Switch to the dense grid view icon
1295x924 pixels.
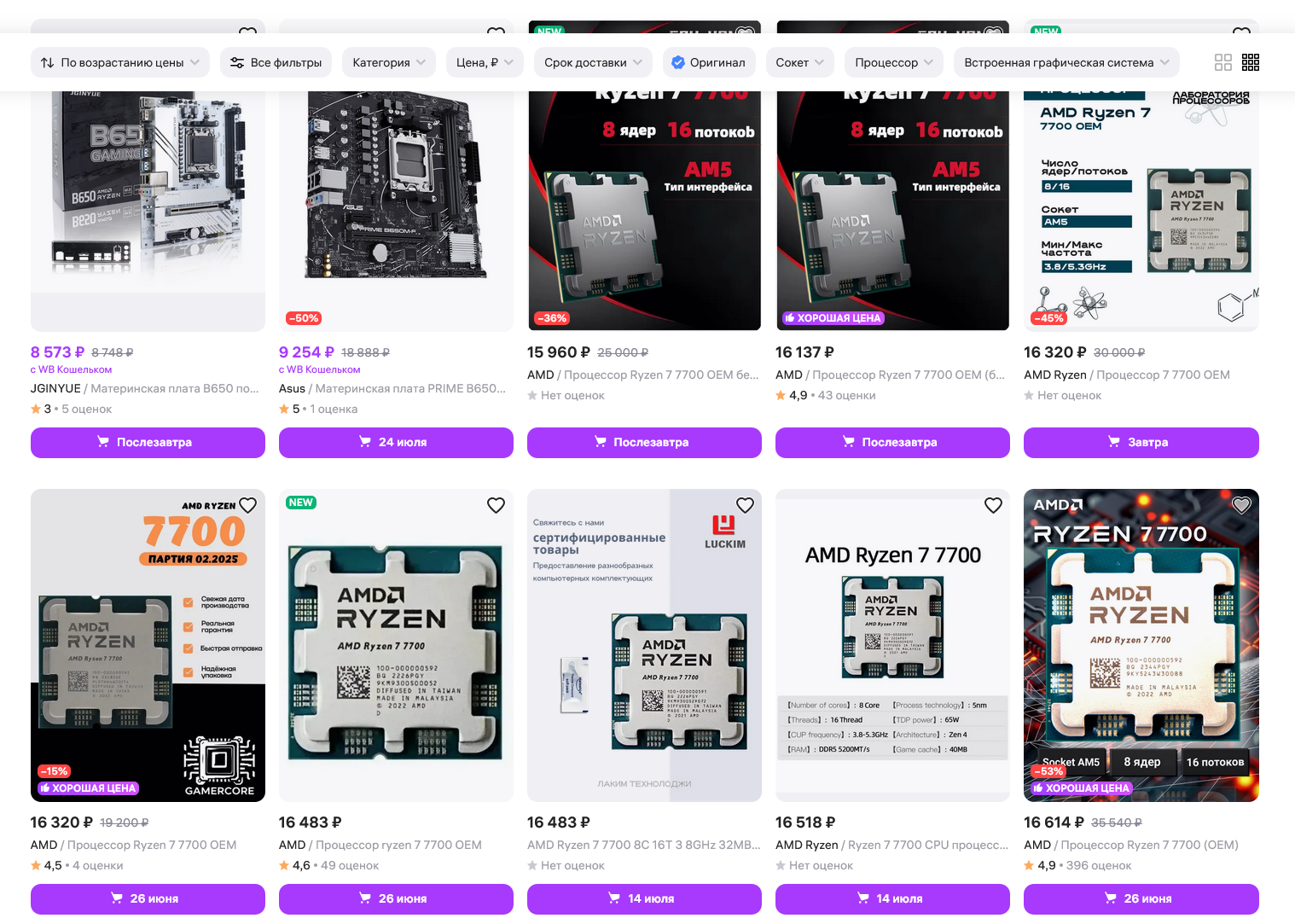click(x=1251, y=62)
